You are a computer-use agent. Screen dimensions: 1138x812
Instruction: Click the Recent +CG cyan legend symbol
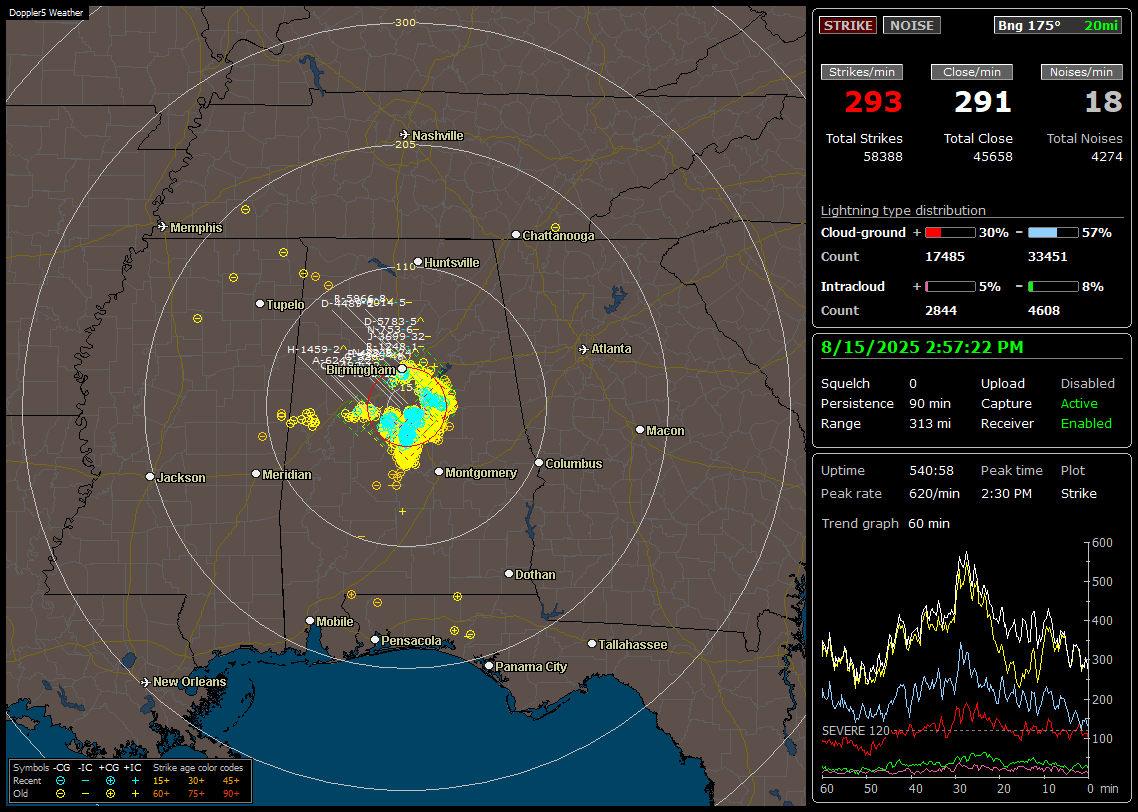pos(110,781)
